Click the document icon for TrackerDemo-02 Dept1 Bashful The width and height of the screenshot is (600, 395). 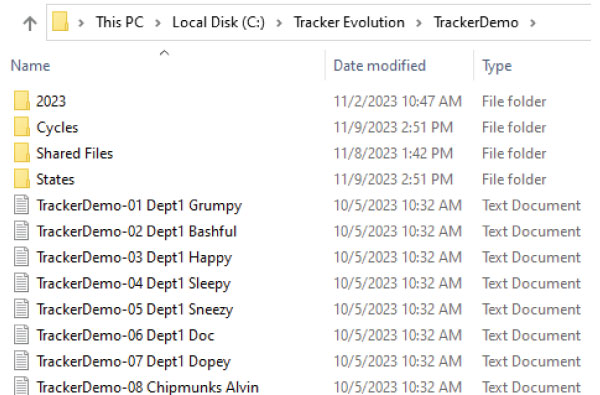pyautogui.click(x=21, y=231)
